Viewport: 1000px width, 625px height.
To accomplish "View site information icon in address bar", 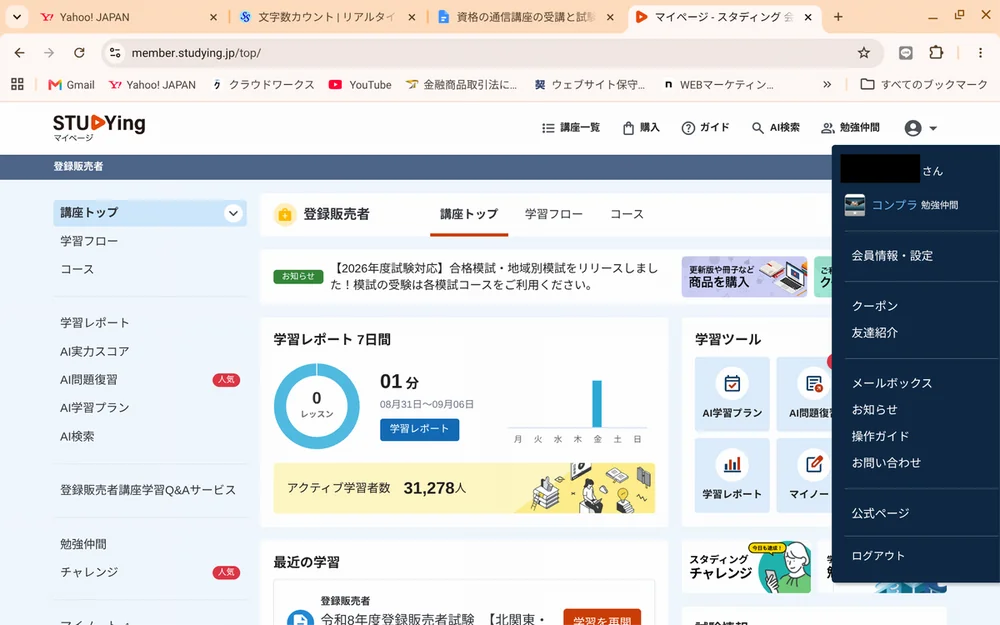I will click(115, 53).
